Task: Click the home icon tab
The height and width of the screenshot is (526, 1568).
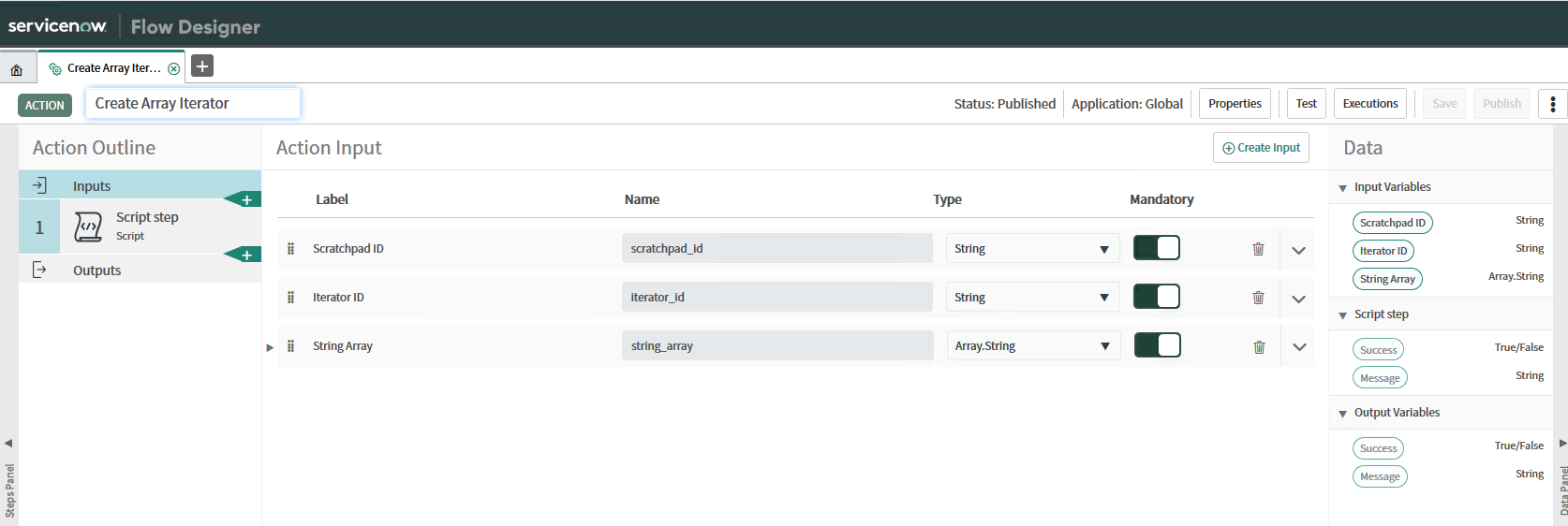Action: tap(16, 69)
